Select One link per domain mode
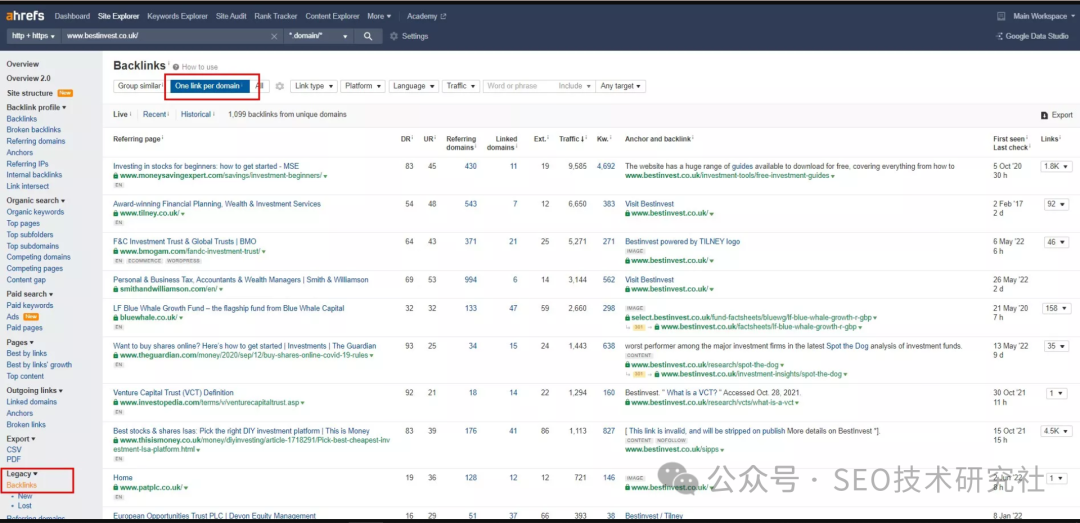Screen dimensions: 1080x523 207,86
